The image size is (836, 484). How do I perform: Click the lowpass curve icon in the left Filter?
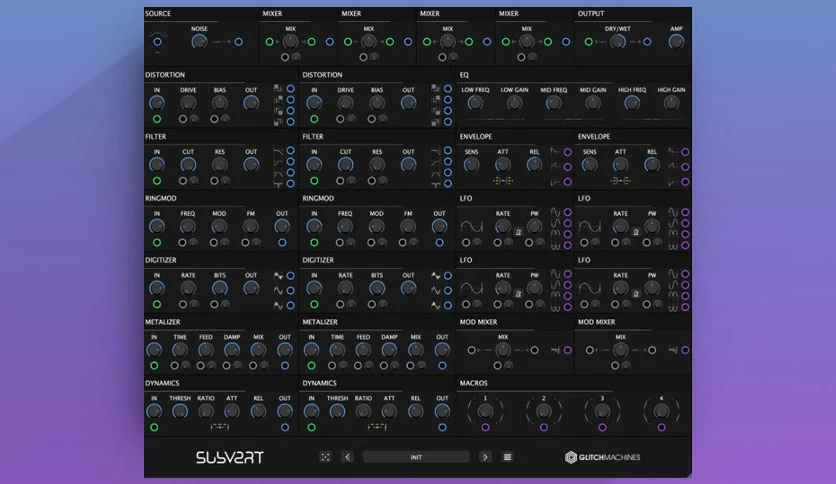pos(278,151)
